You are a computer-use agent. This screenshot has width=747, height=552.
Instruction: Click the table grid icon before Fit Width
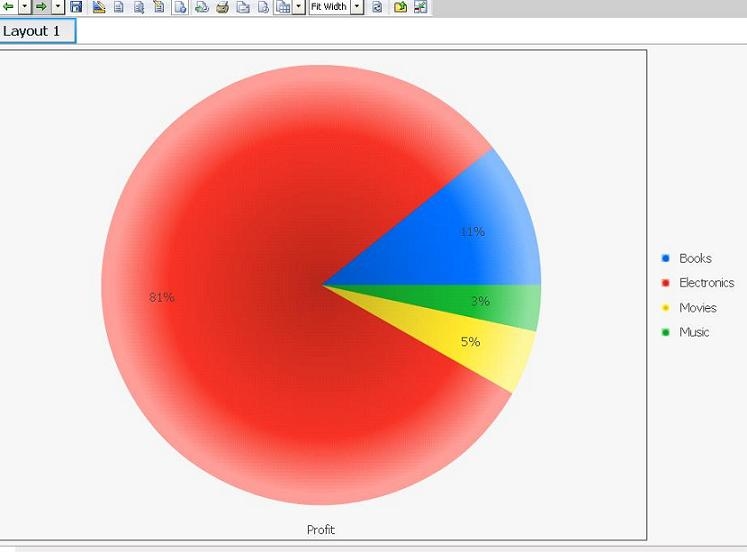283,7
